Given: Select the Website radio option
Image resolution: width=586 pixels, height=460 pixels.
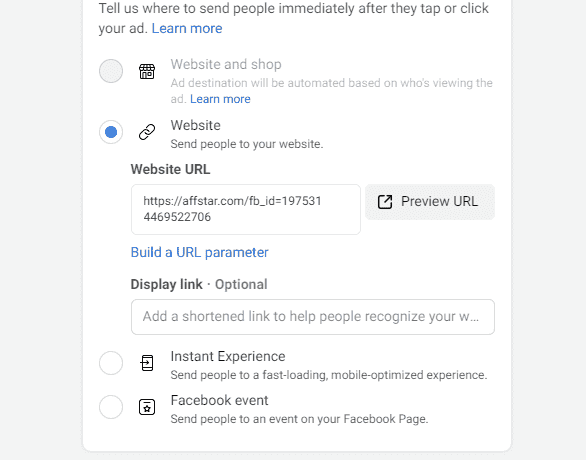Looking at the screenshot, I should point(111,132).
